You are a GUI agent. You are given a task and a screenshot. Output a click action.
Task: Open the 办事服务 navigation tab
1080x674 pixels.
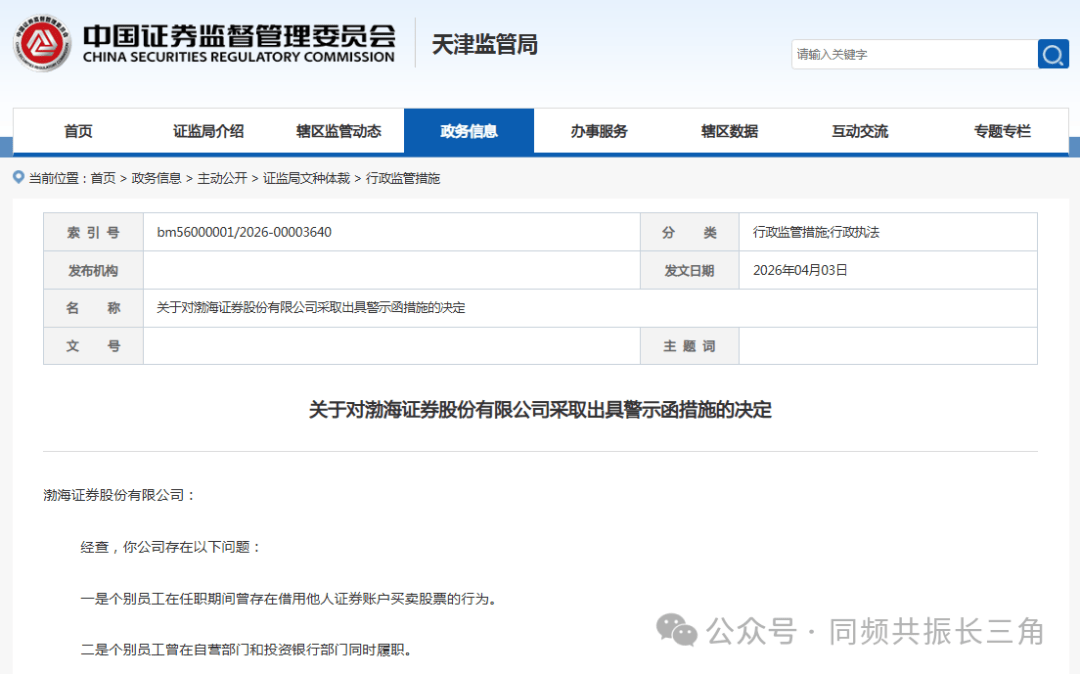(599, 131)
